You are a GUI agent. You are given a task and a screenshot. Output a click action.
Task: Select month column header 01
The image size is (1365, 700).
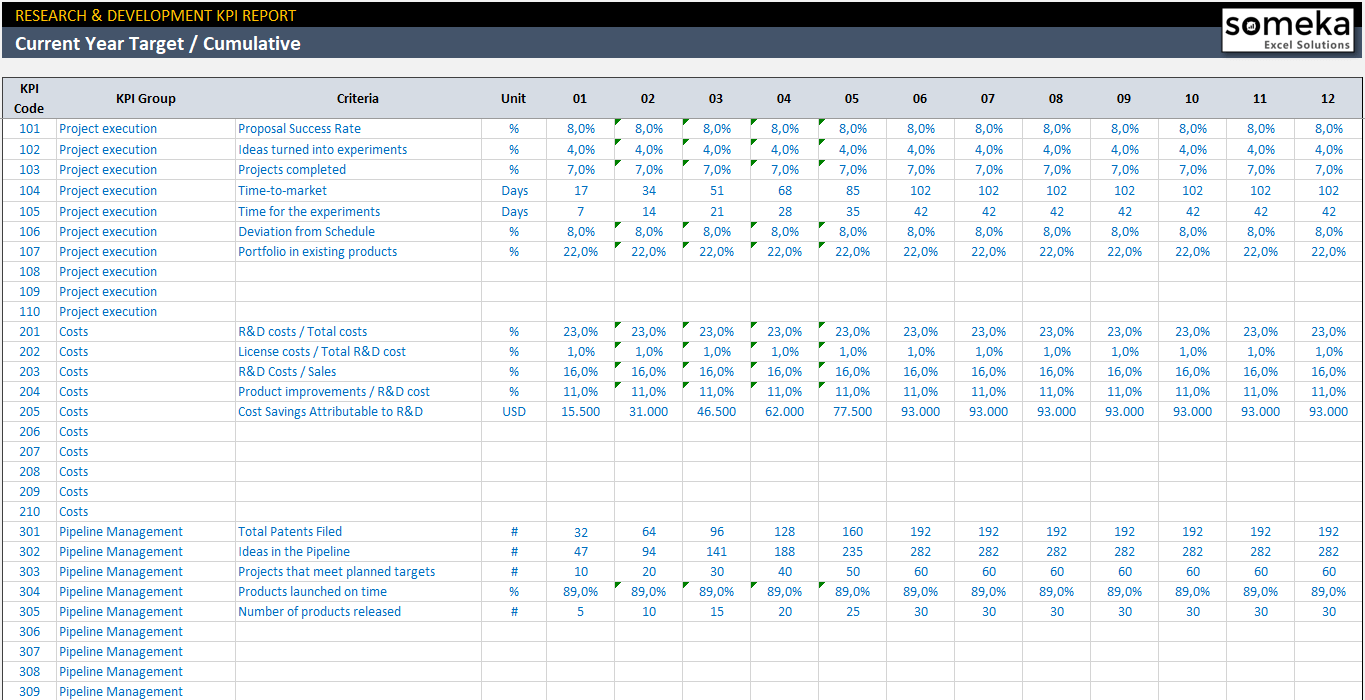point(580,98)
